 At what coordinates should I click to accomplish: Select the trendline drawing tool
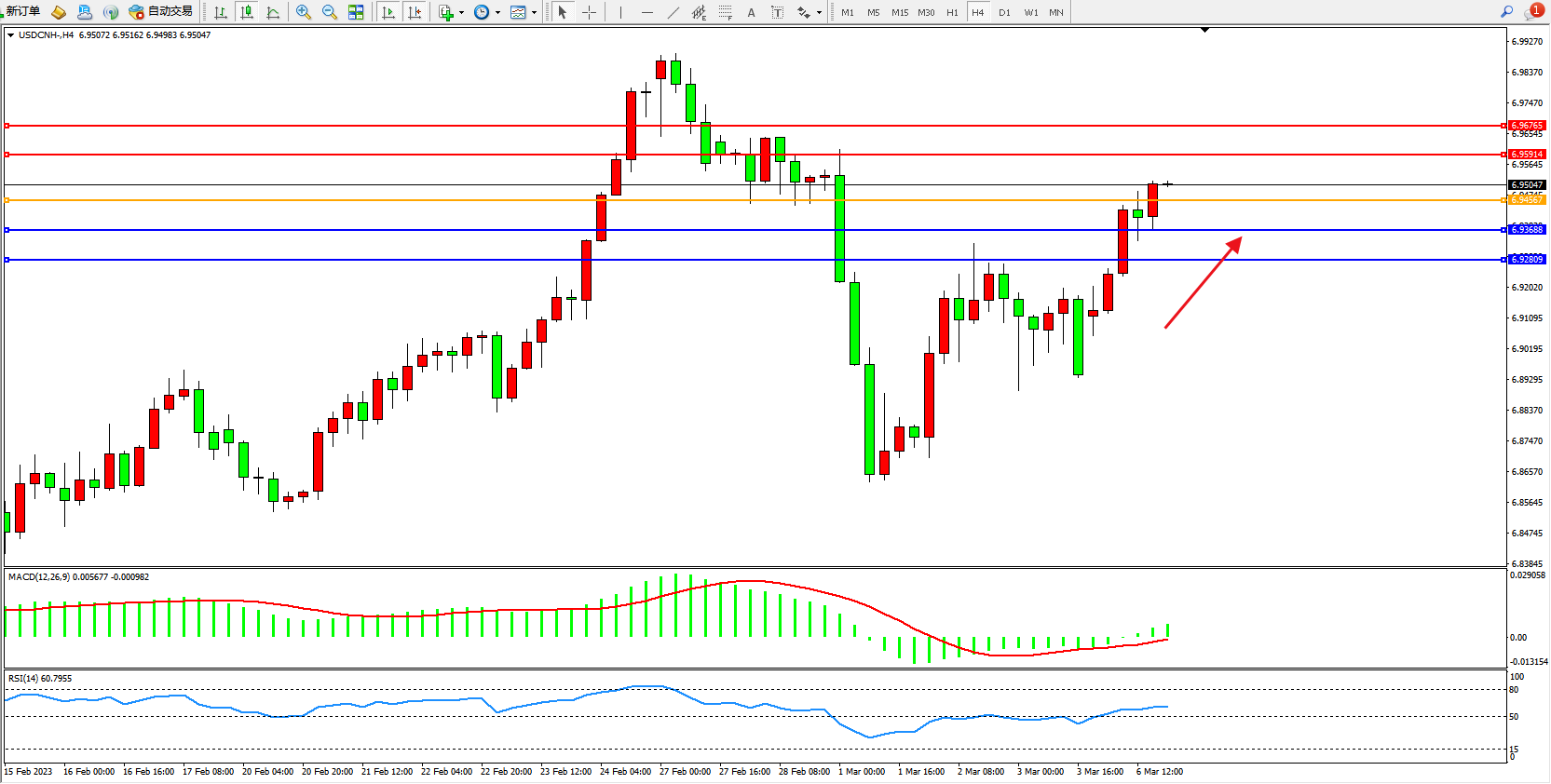(x=673, y=12)
